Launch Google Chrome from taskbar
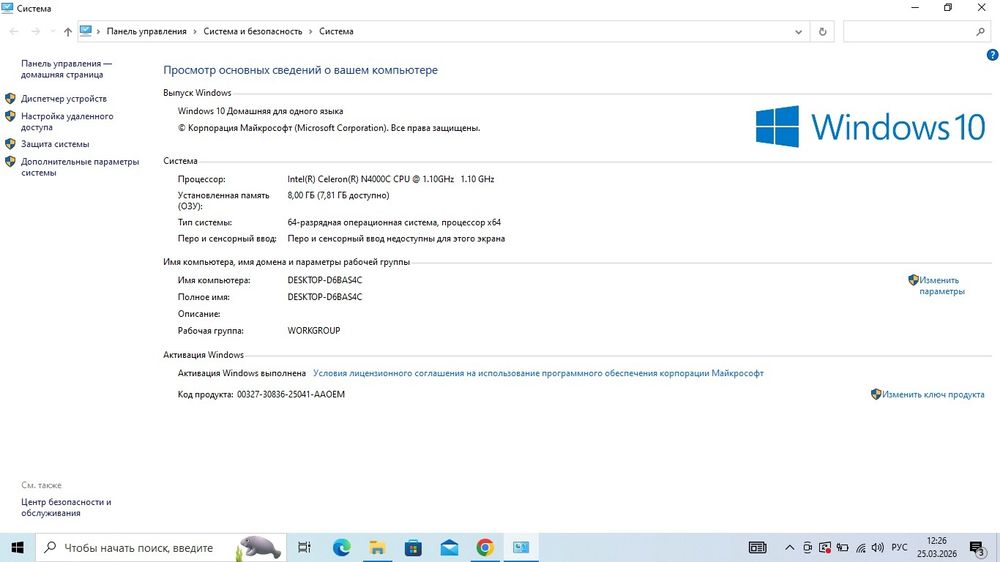The width and height of the screenshot is (1000, 562). tap(485, 547)
